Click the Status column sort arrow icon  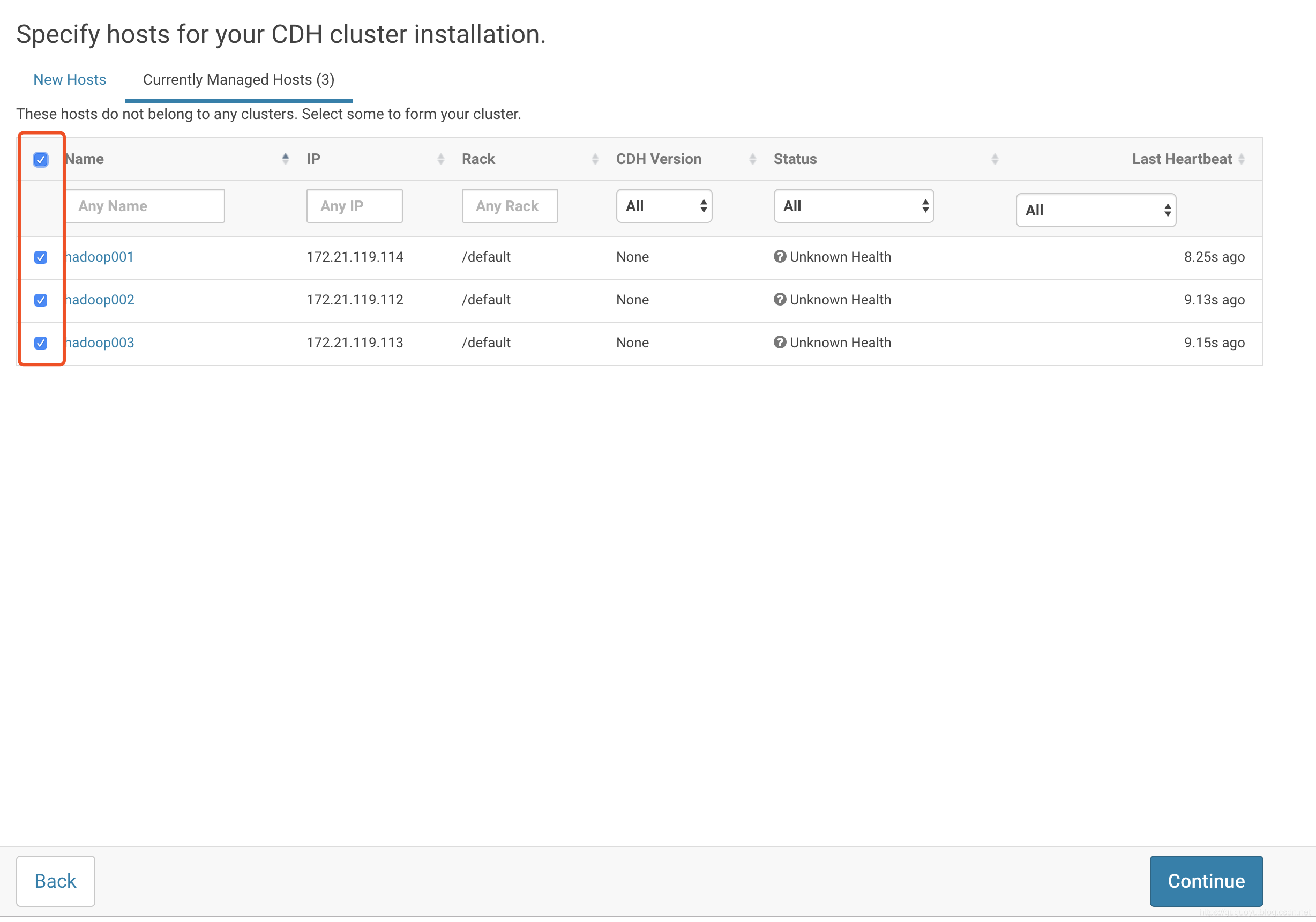point(995,159)
